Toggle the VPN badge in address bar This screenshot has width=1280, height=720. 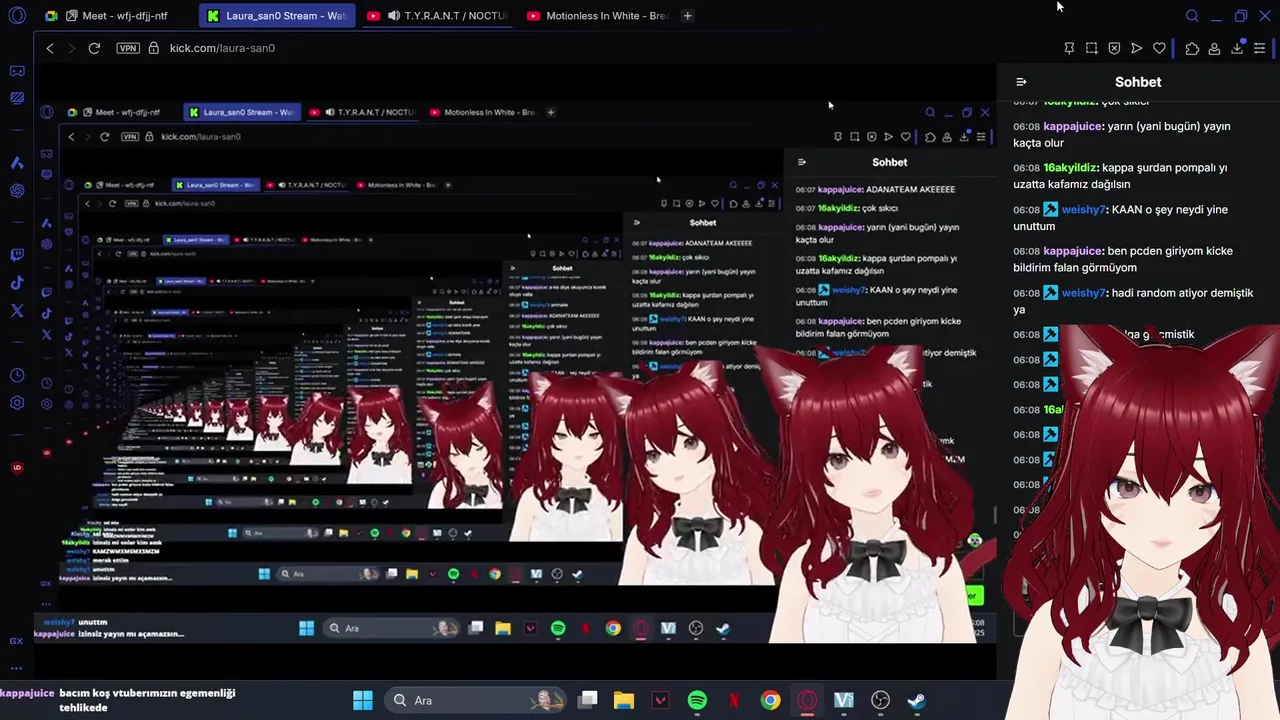point(127,48)
